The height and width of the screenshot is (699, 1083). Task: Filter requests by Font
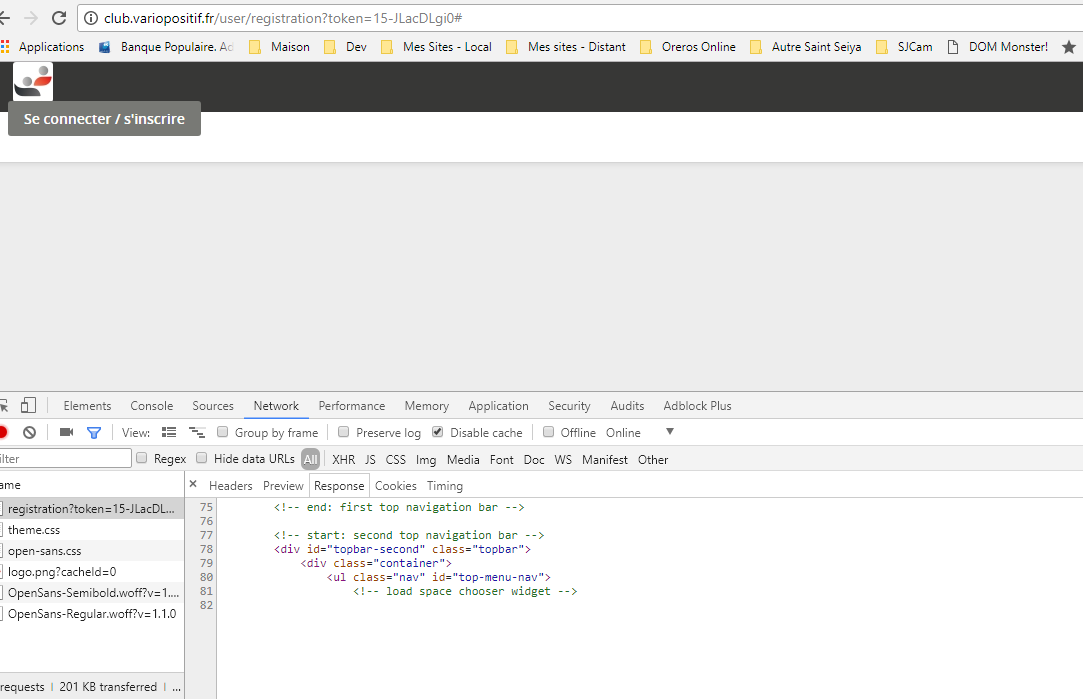pyautogui.click(x=501, y=459)
